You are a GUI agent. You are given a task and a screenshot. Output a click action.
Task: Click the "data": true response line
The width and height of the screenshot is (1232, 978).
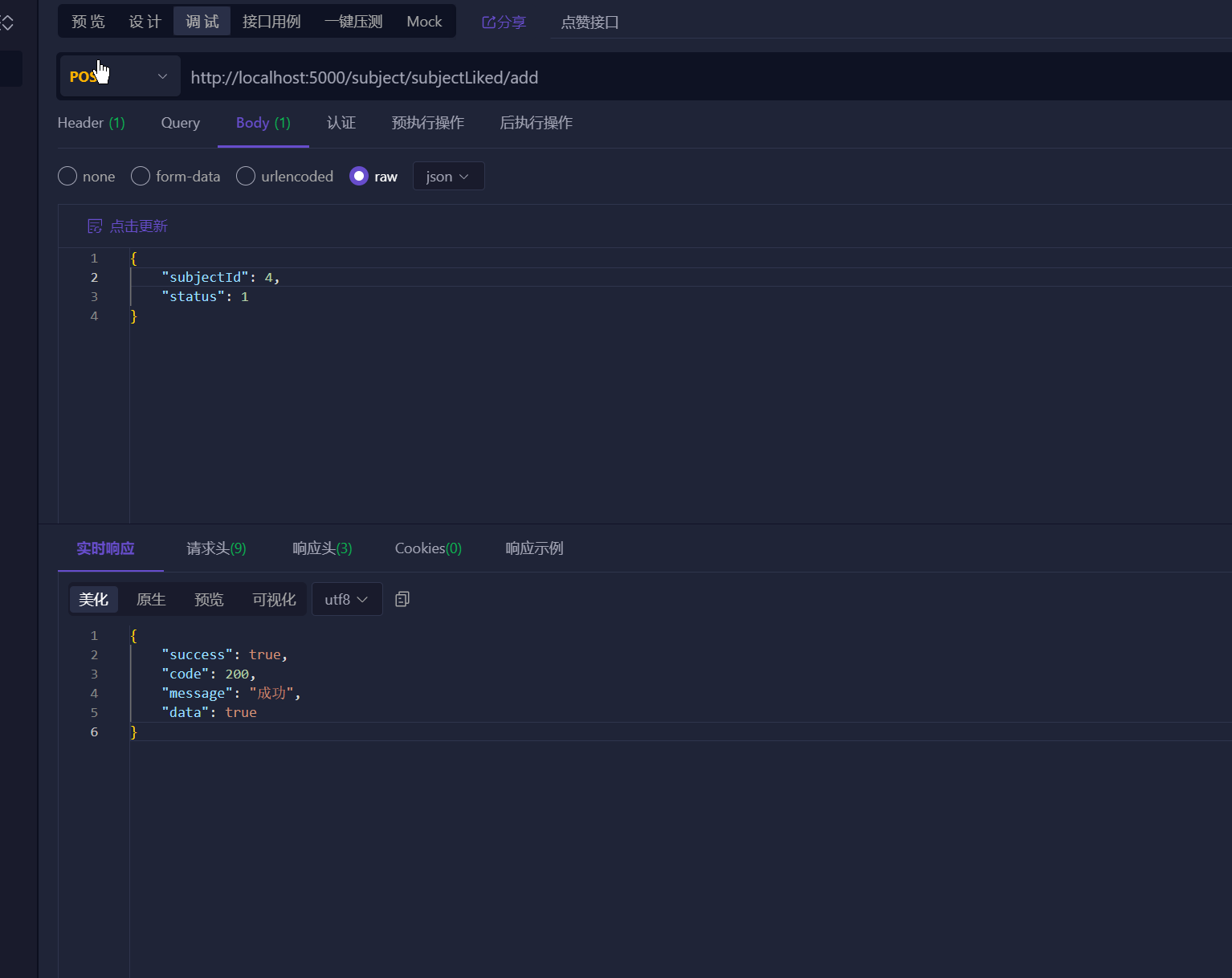coord(209,712)
